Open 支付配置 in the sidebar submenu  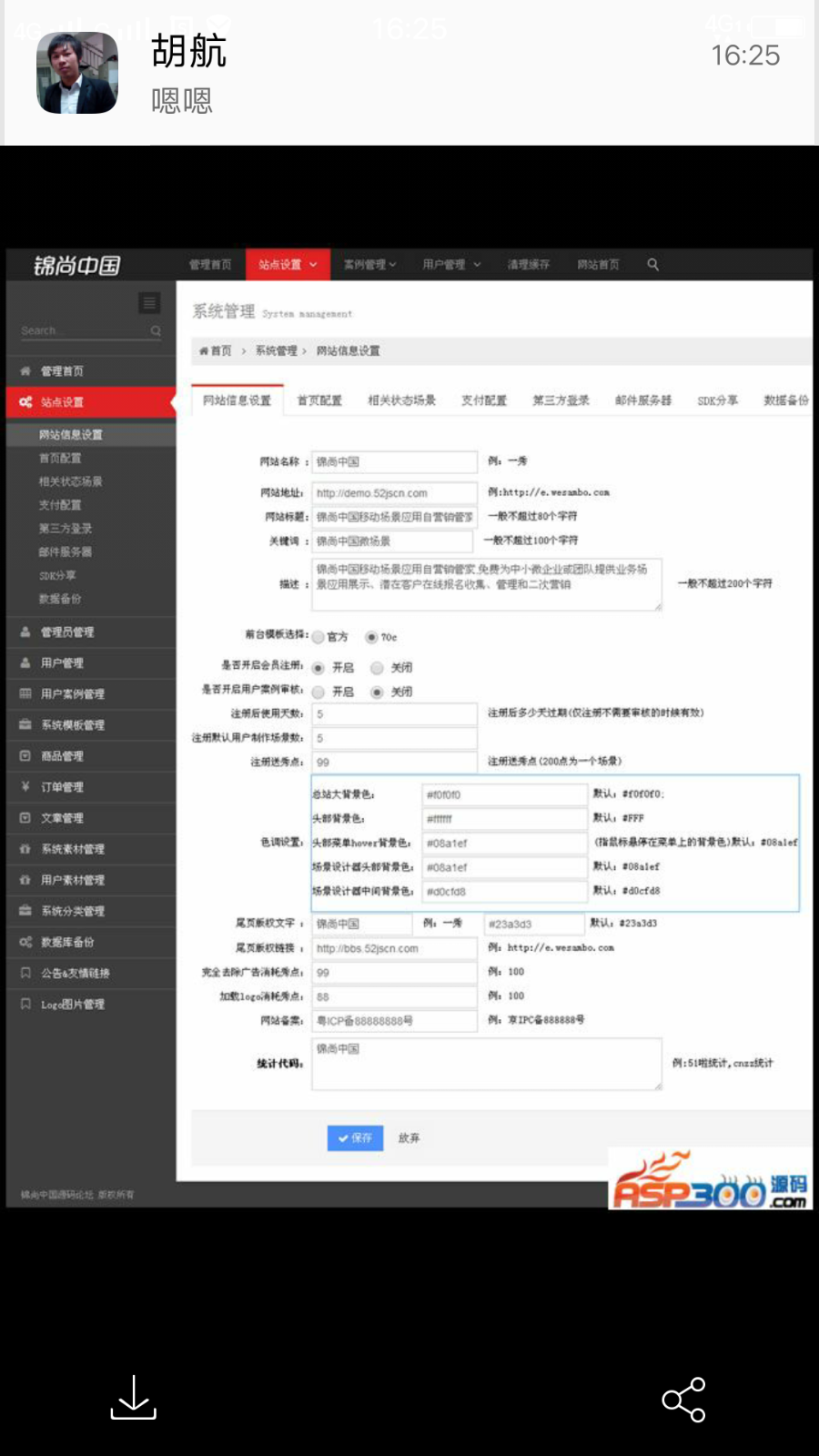click(60, 505)
